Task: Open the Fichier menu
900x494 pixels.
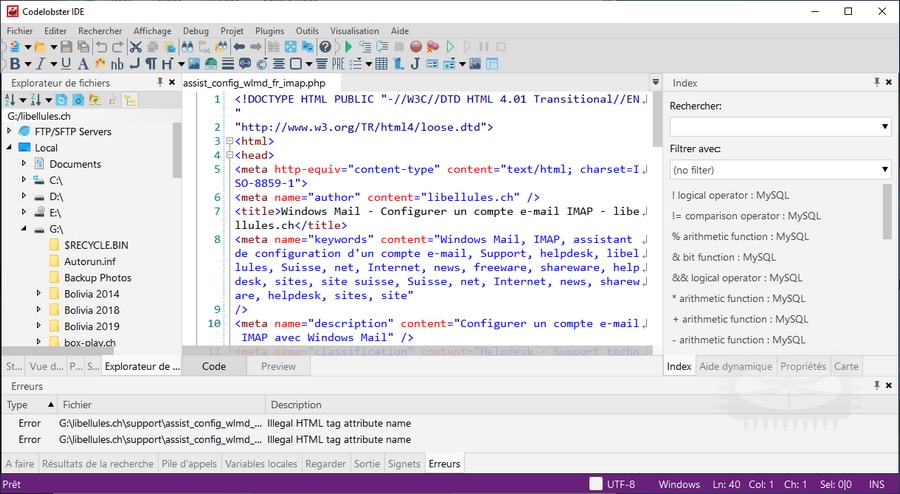Action: click(x=20, y=31)
